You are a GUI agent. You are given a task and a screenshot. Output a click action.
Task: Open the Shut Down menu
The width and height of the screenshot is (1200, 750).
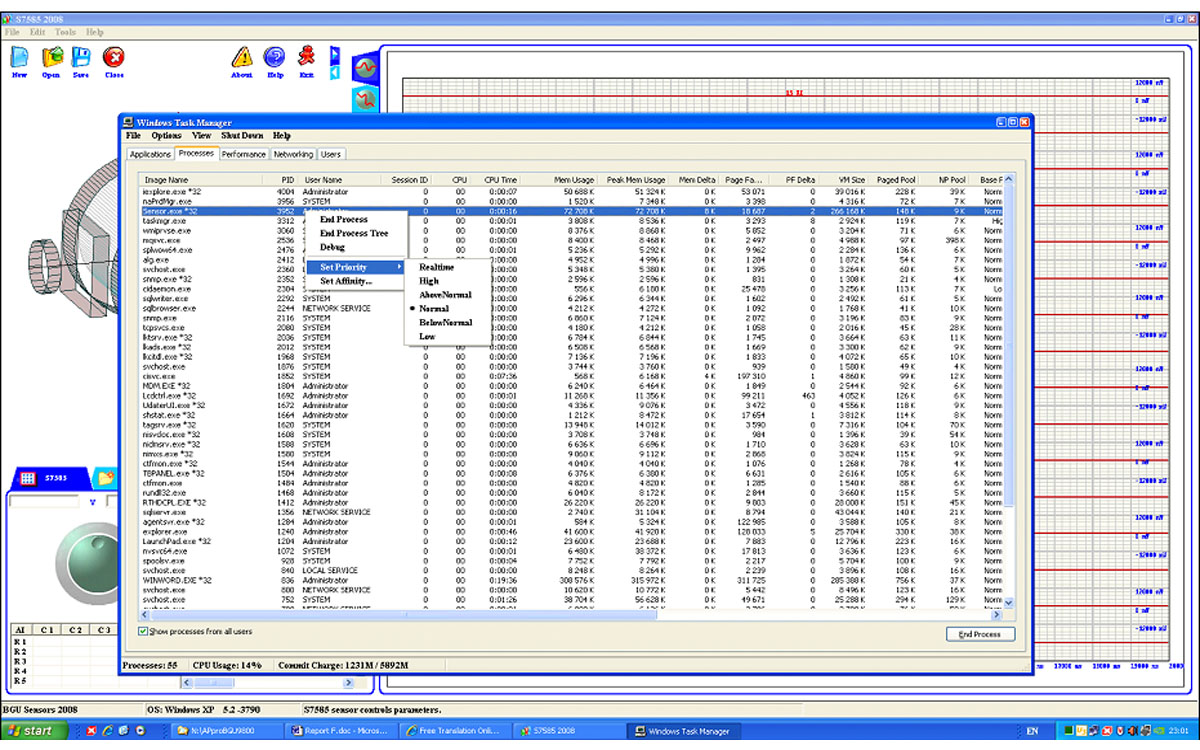(x=242, y=136)
